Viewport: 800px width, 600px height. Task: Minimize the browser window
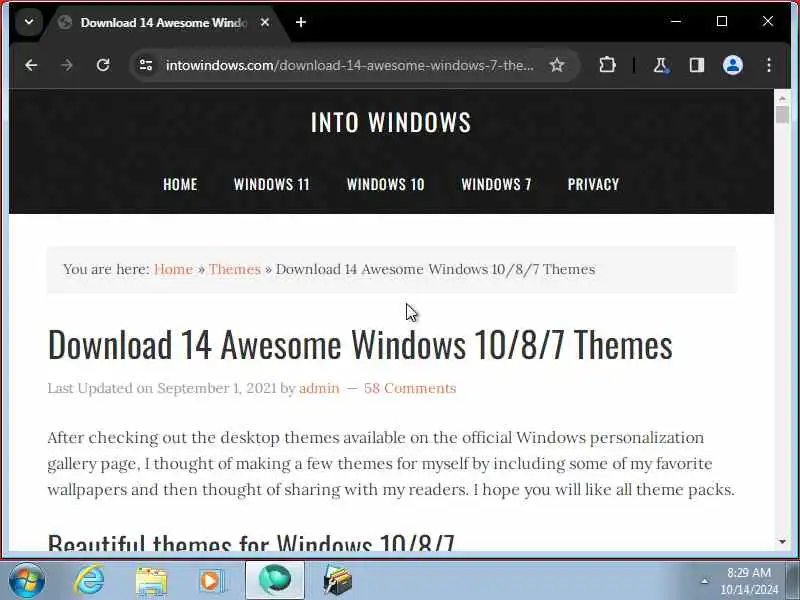[x=676, y=21]
